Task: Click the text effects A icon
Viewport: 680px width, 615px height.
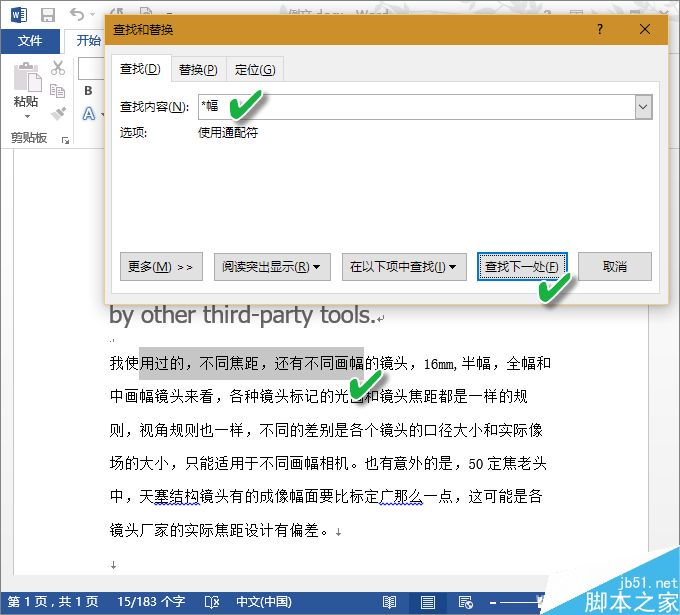Action: pyautogui.click(x=89, y=114)
